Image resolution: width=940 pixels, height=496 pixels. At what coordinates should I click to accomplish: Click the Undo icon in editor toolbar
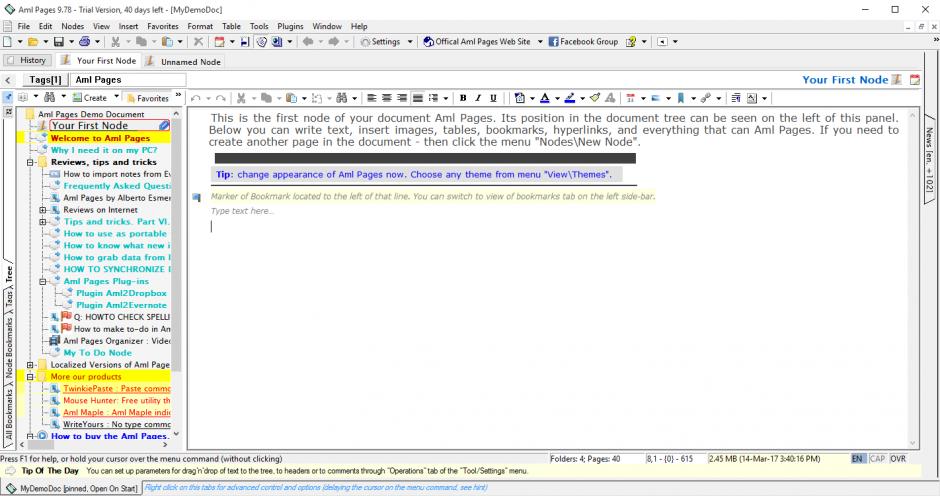[x=195, y=98]
